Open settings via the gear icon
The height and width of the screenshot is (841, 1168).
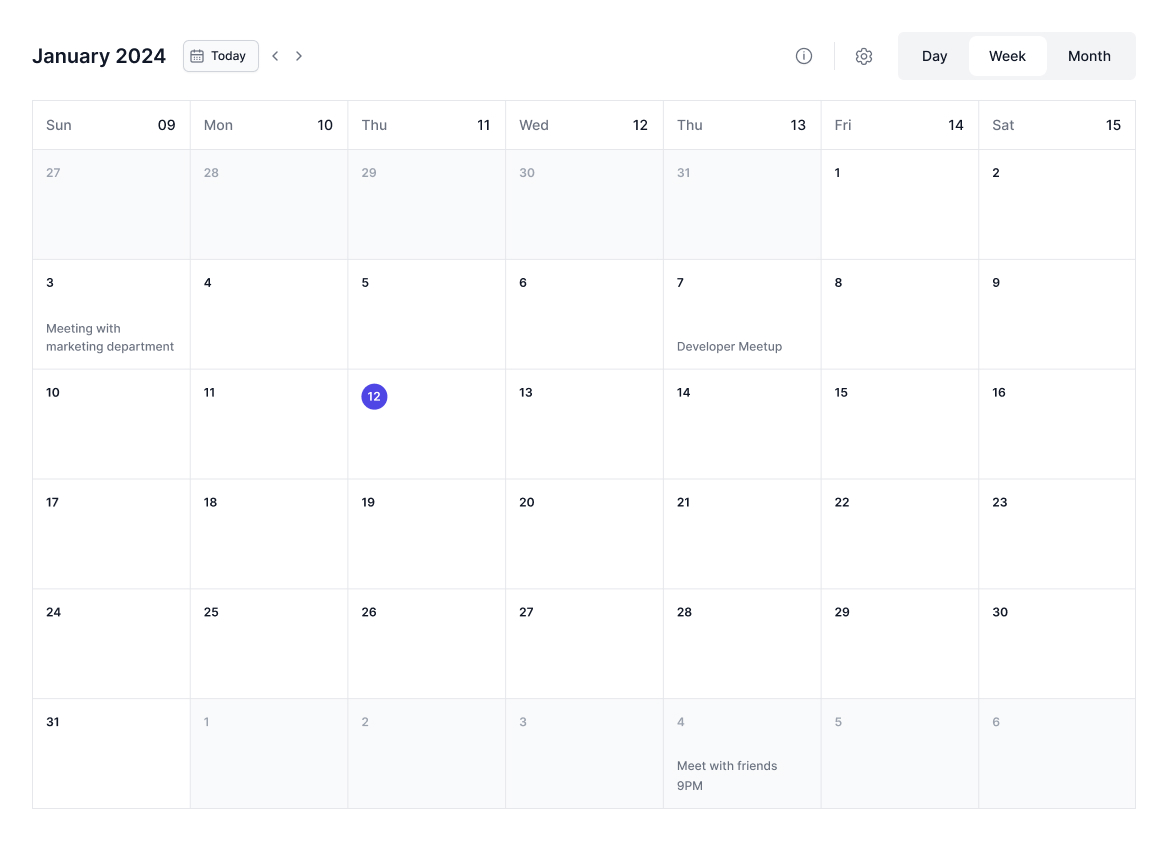(x=864, y=56)
